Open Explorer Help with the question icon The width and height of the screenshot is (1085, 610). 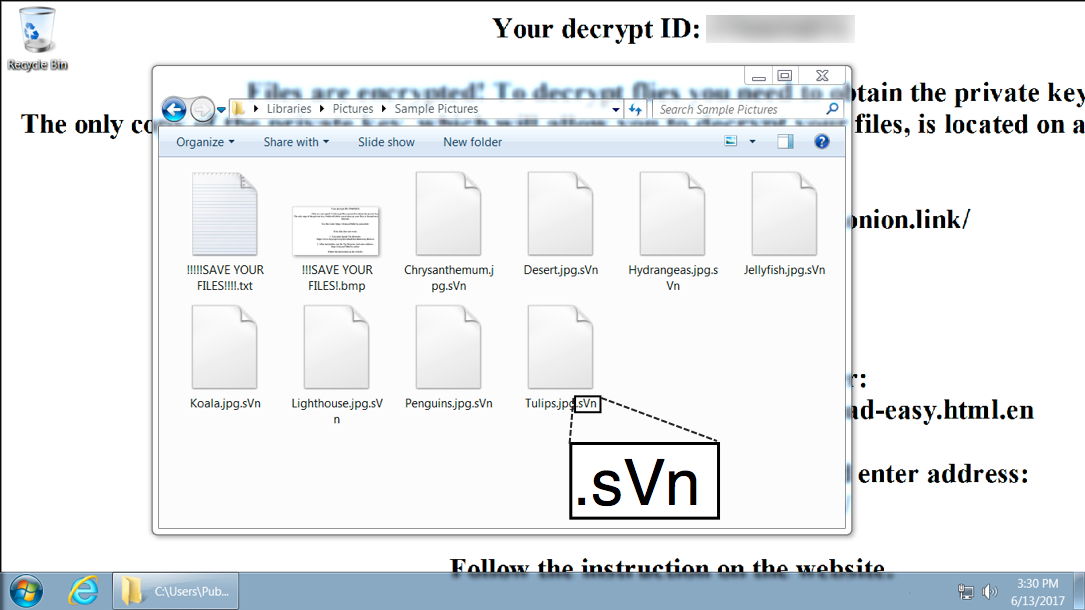pyautogui.click(x=821, y=142)
